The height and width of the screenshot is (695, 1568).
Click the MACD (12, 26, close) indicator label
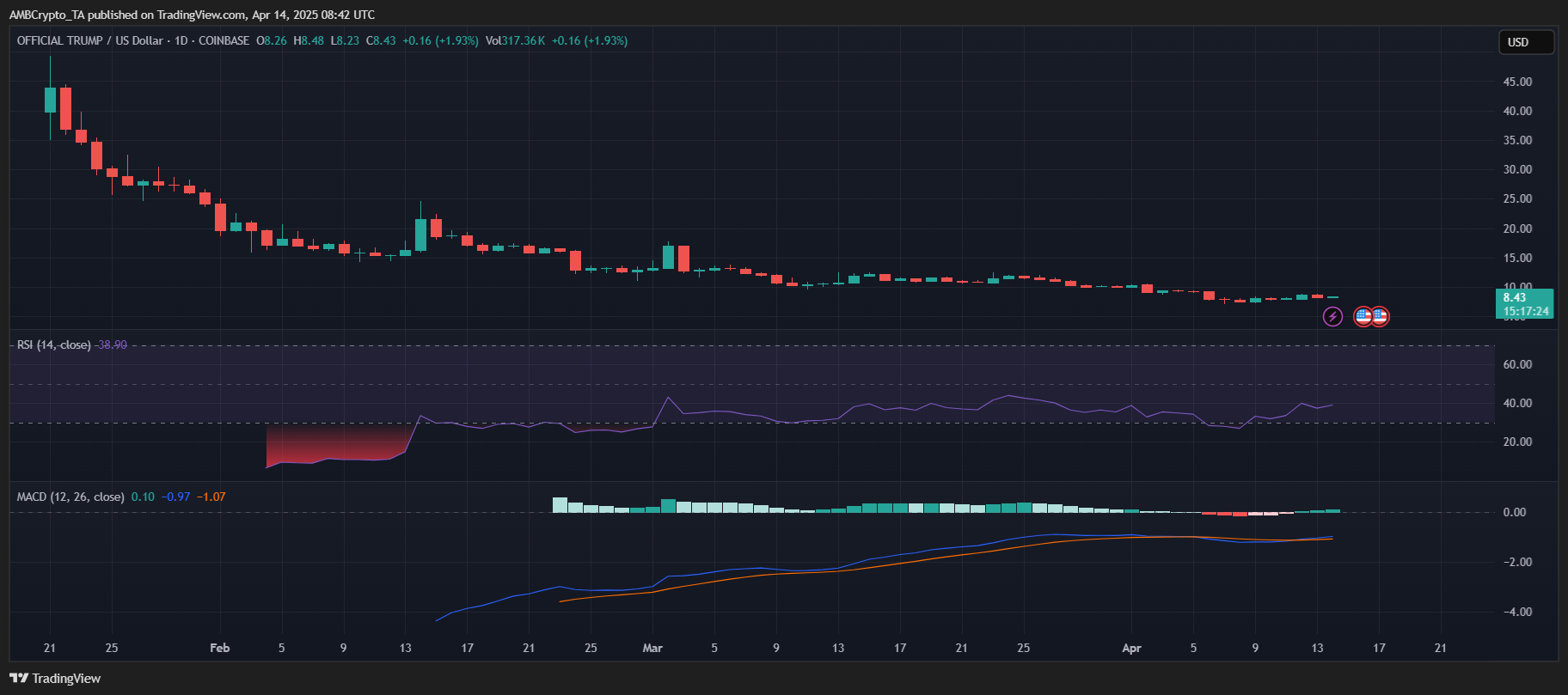click(x=70, y=497)
